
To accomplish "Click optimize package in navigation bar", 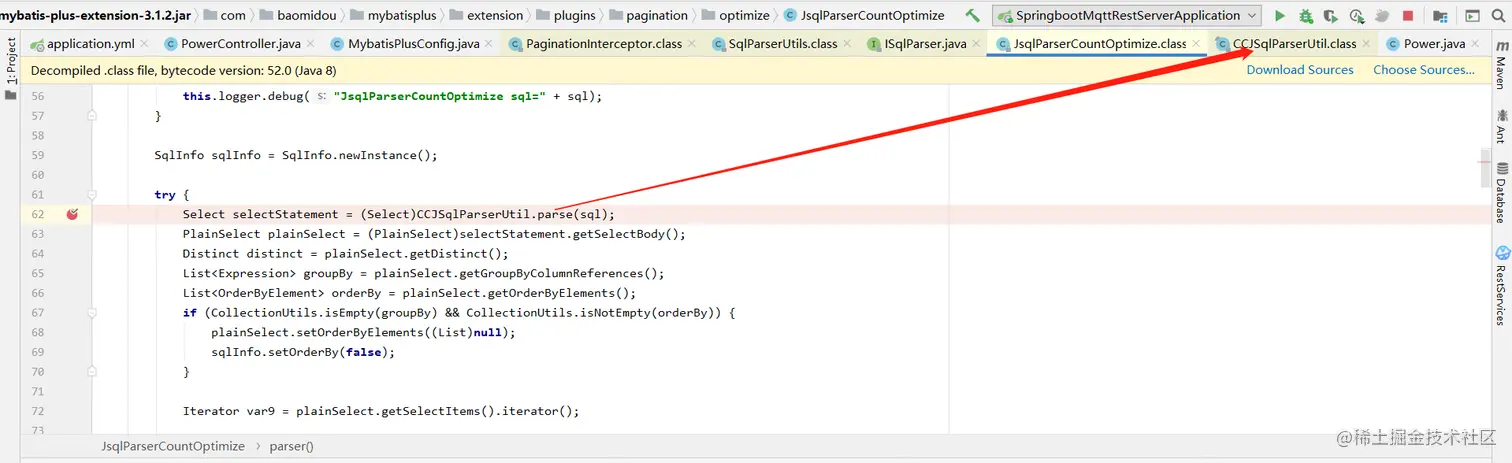I will click(735, 16).
